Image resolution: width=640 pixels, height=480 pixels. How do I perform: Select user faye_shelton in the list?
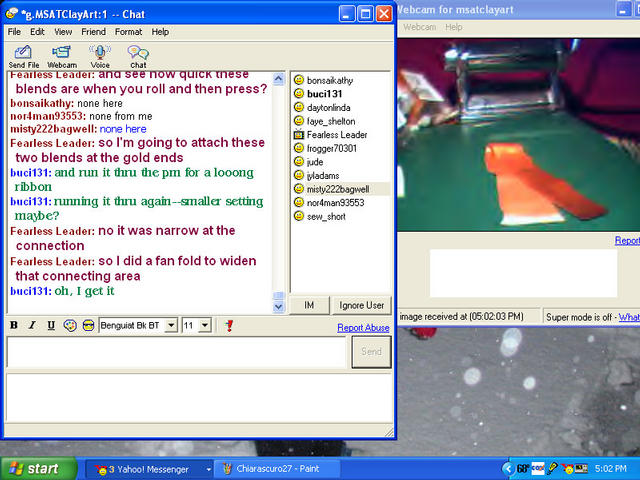(x=331, y=121)
